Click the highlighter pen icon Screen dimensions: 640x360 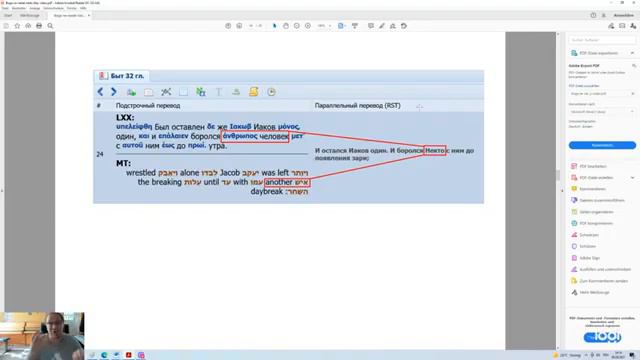[382, 26]
